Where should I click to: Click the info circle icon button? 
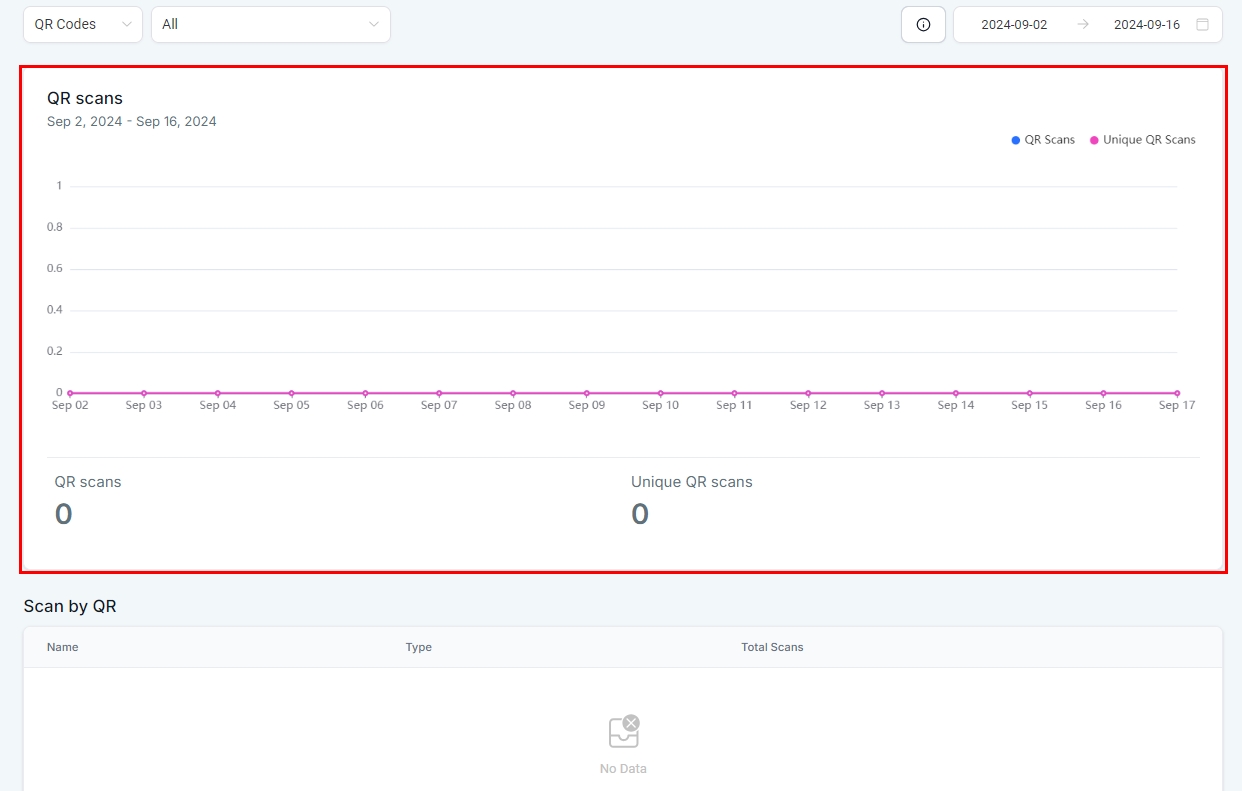923,25
